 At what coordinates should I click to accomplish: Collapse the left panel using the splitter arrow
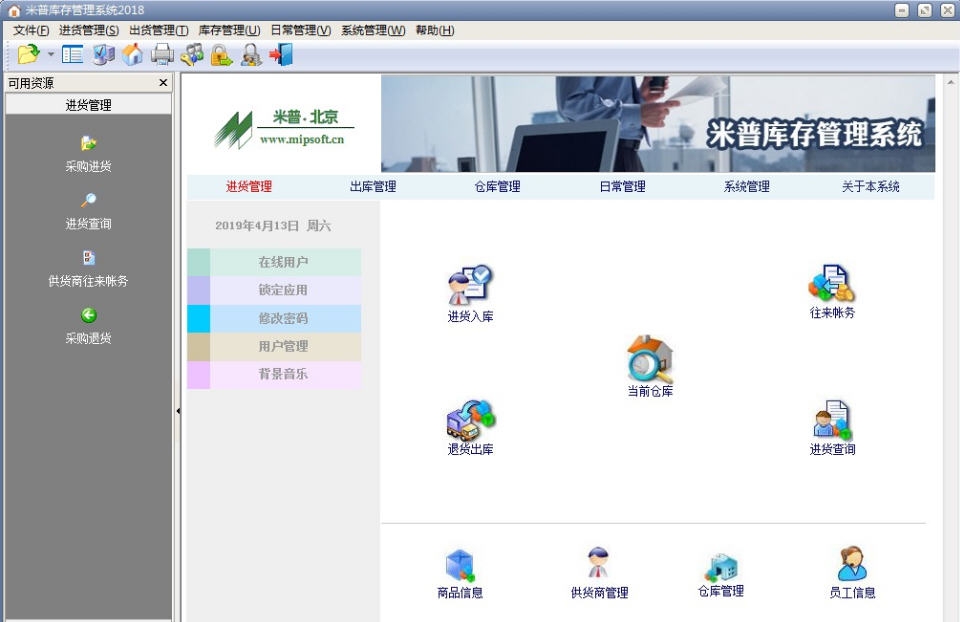coord(180,409)
